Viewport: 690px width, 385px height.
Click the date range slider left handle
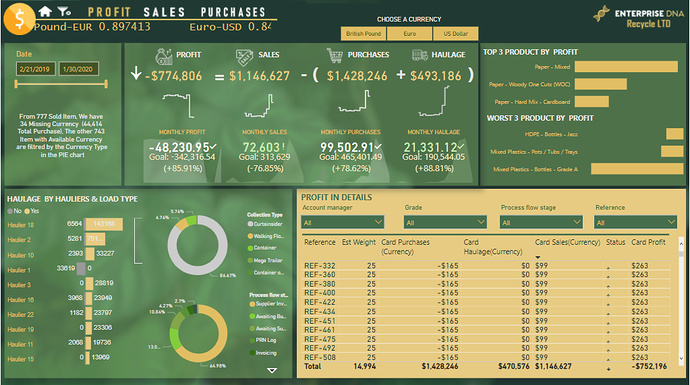pos(16,84)
